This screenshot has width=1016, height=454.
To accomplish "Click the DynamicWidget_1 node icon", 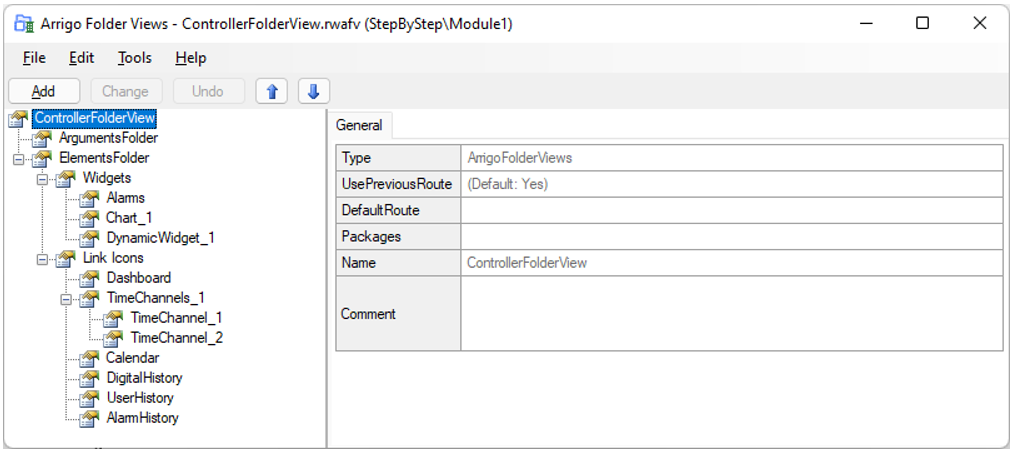I will (x=89, y=238).
